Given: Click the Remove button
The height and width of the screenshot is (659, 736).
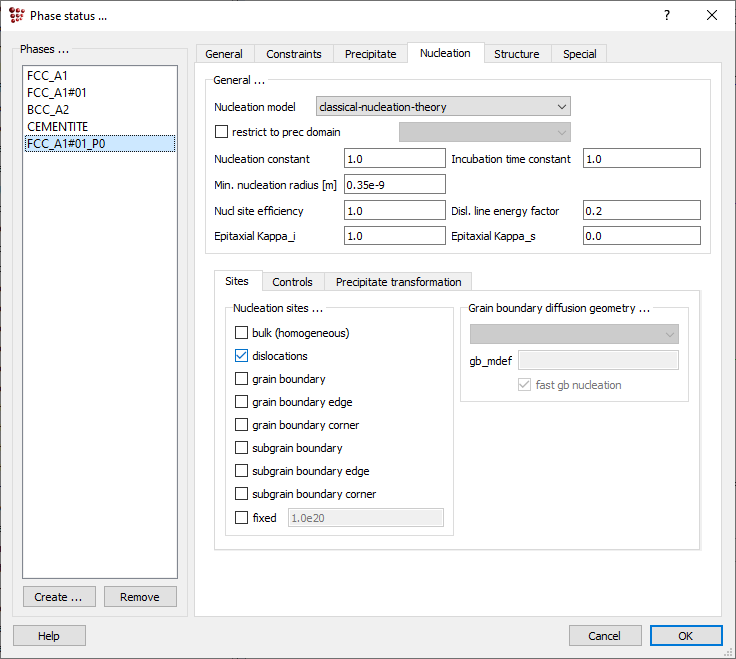Looking at the screenshot, I should coord(140,597).
